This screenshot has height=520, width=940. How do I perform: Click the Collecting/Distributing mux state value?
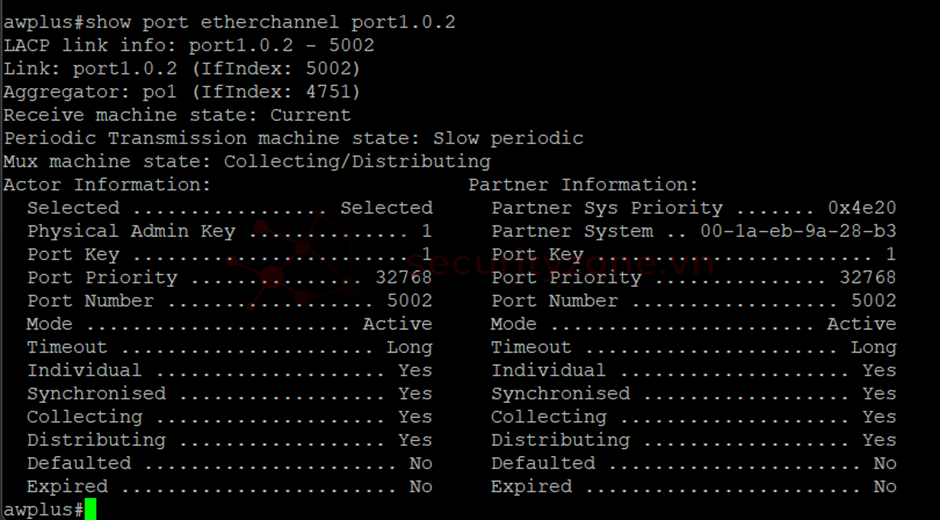point(357,162)
